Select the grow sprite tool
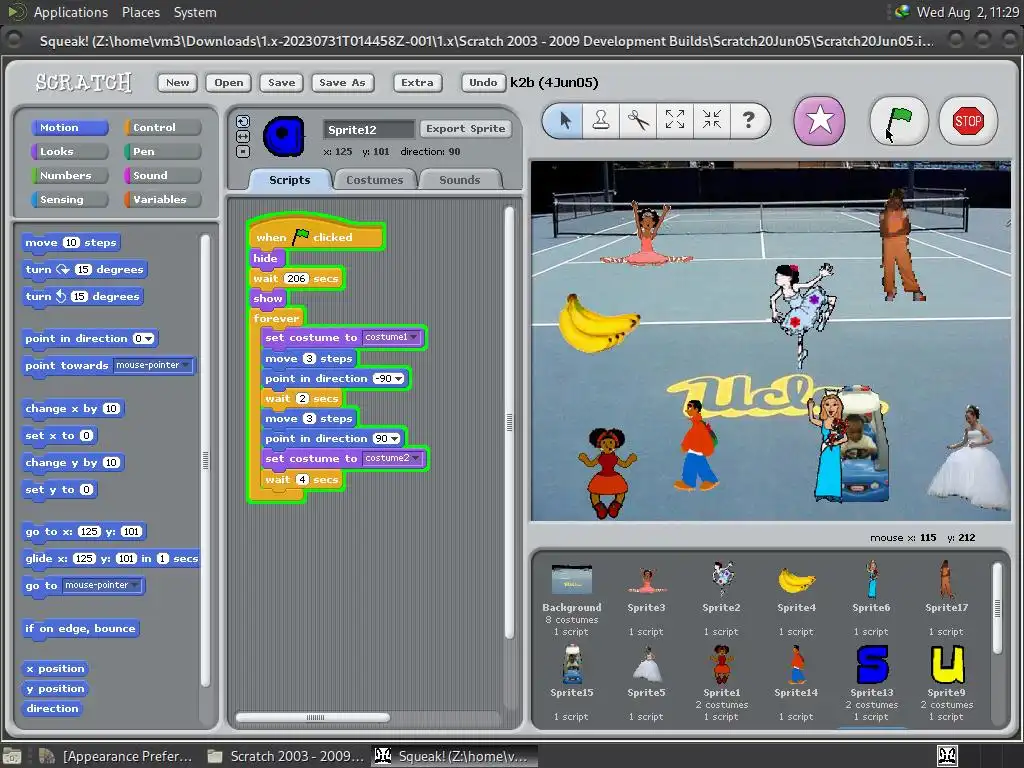The image size is (1024, 768). [675, 120]
